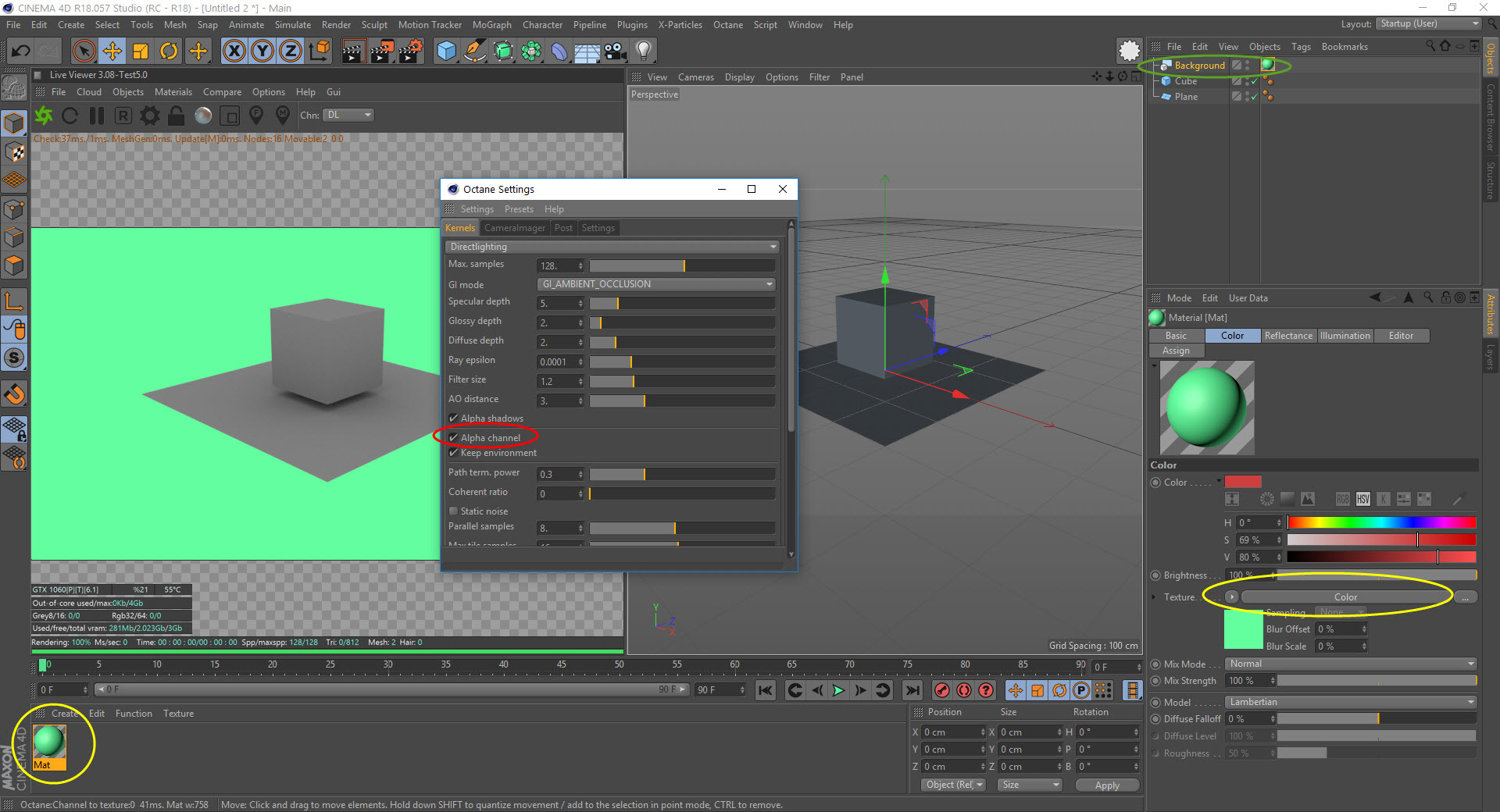
Task: Open the spline Pen tool
Action: 475,52
